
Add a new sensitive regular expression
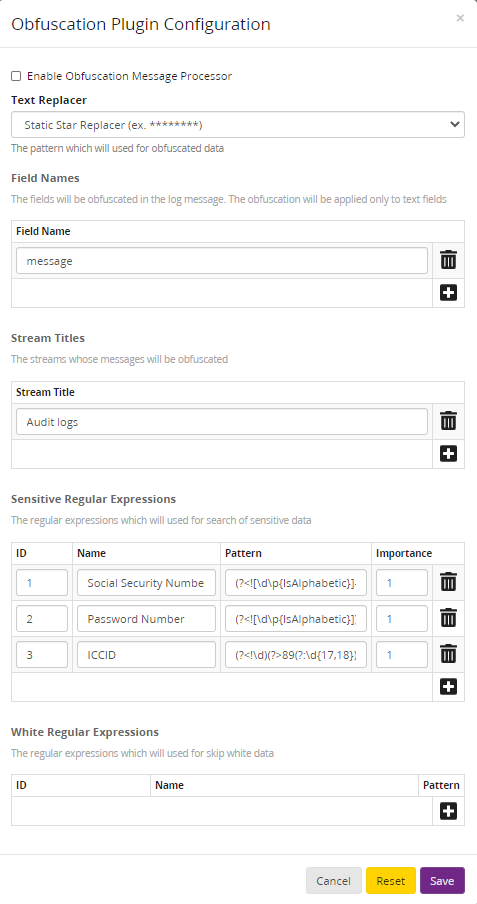448,687
